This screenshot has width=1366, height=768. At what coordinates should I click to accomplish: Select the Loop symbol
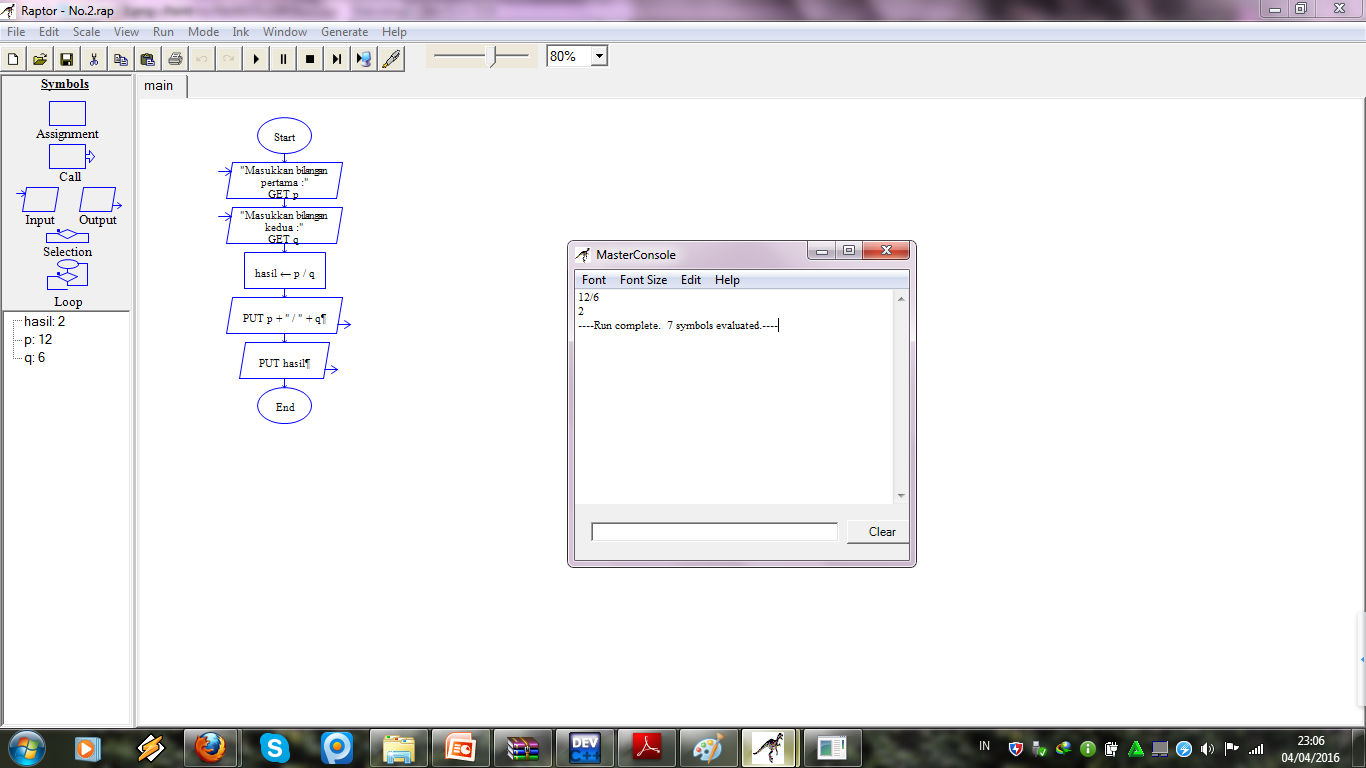[x=68, y=275]
